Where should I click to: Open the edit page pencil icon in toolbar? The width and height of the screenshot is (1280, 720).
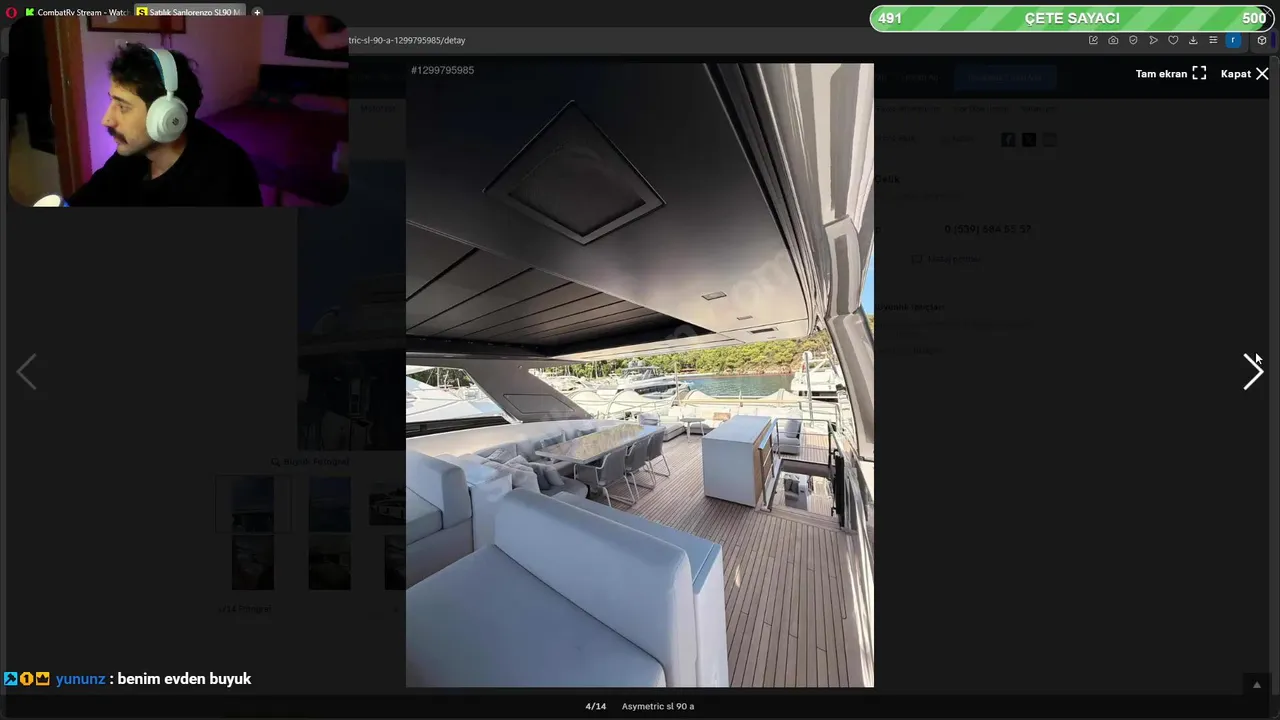(1093, 40)
